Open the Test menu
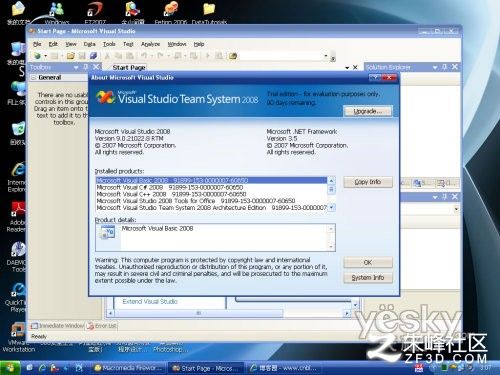500x375 pixels. pyautogui.click(x=128, y=44)
